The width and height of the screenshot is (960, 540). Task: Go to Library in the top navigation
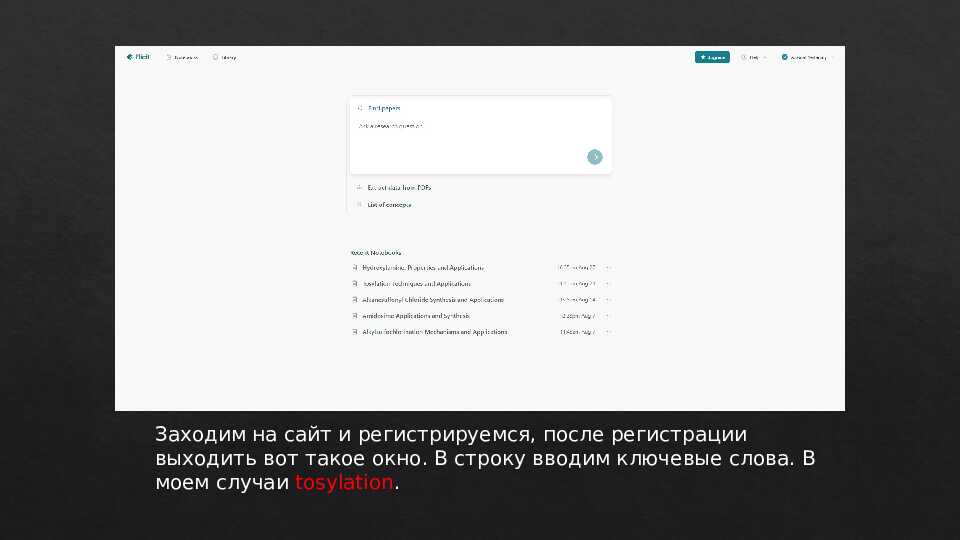[x=224, y=57]
